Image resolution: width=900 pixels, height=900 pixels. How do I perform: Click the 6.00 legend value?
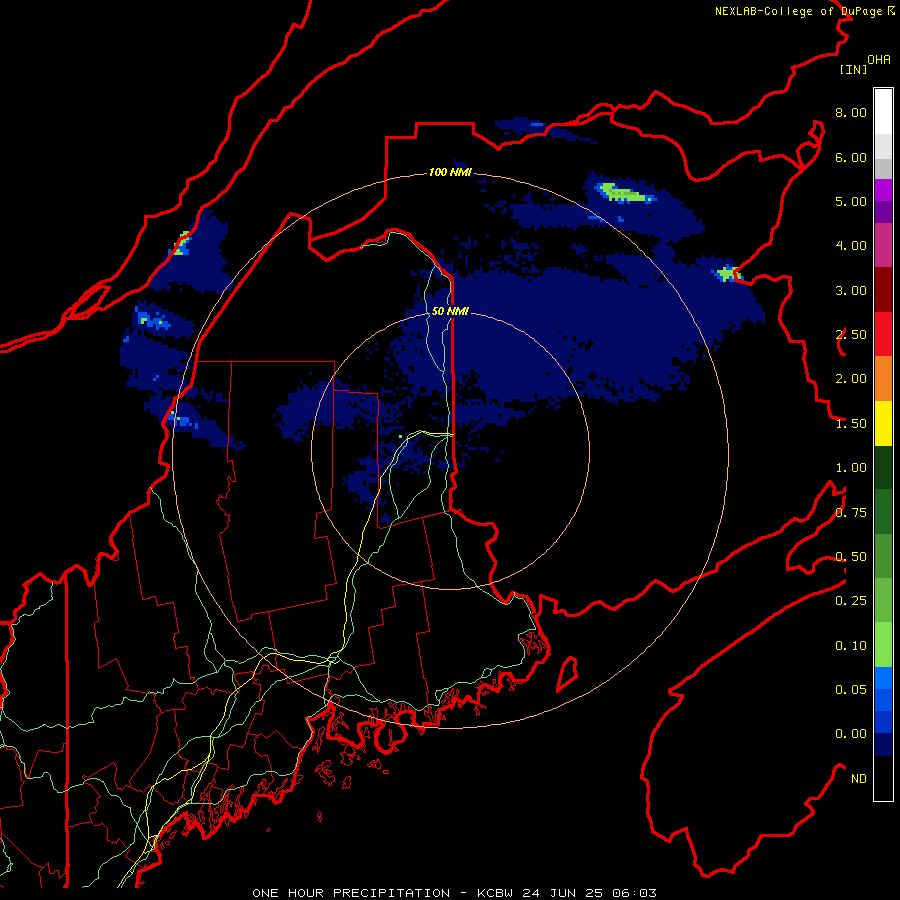pyautogui.click(x=851, y=157)
